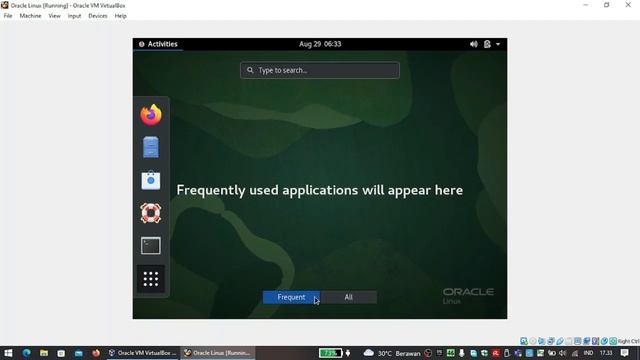Click the power icon in GNOME top bar

(487, 44)
